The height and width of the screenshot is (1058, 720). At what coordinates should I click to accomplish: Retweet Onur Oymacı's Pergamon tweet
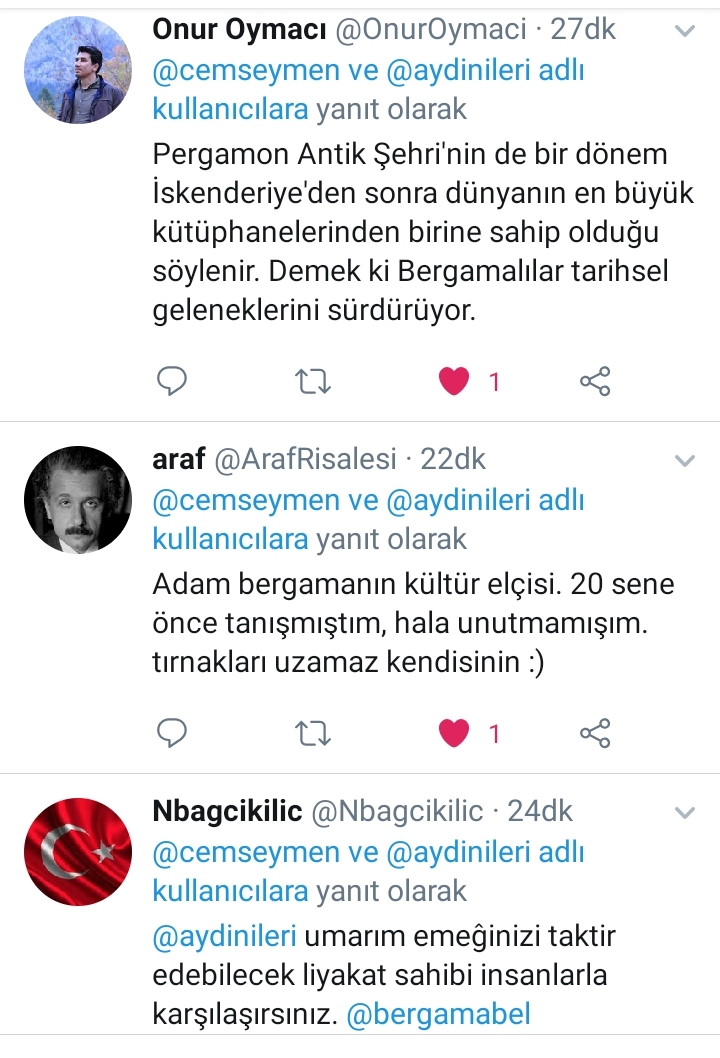(312, 381)
